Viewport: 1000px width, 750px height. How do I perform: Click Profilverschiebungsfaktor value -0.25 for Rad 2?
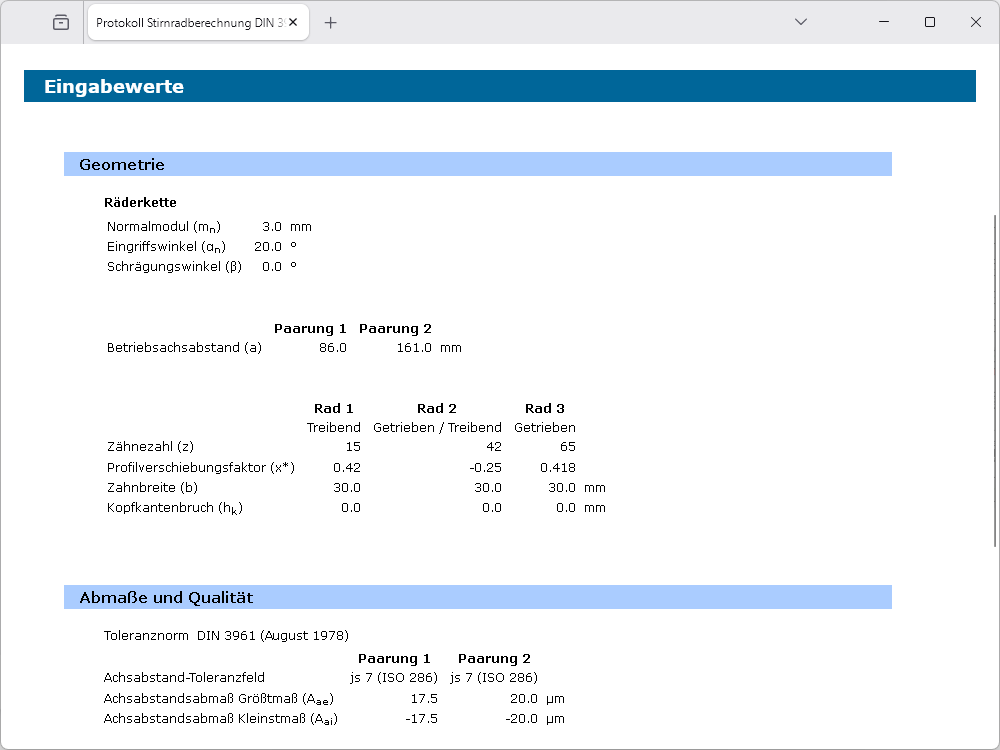[x=485, y=467]
